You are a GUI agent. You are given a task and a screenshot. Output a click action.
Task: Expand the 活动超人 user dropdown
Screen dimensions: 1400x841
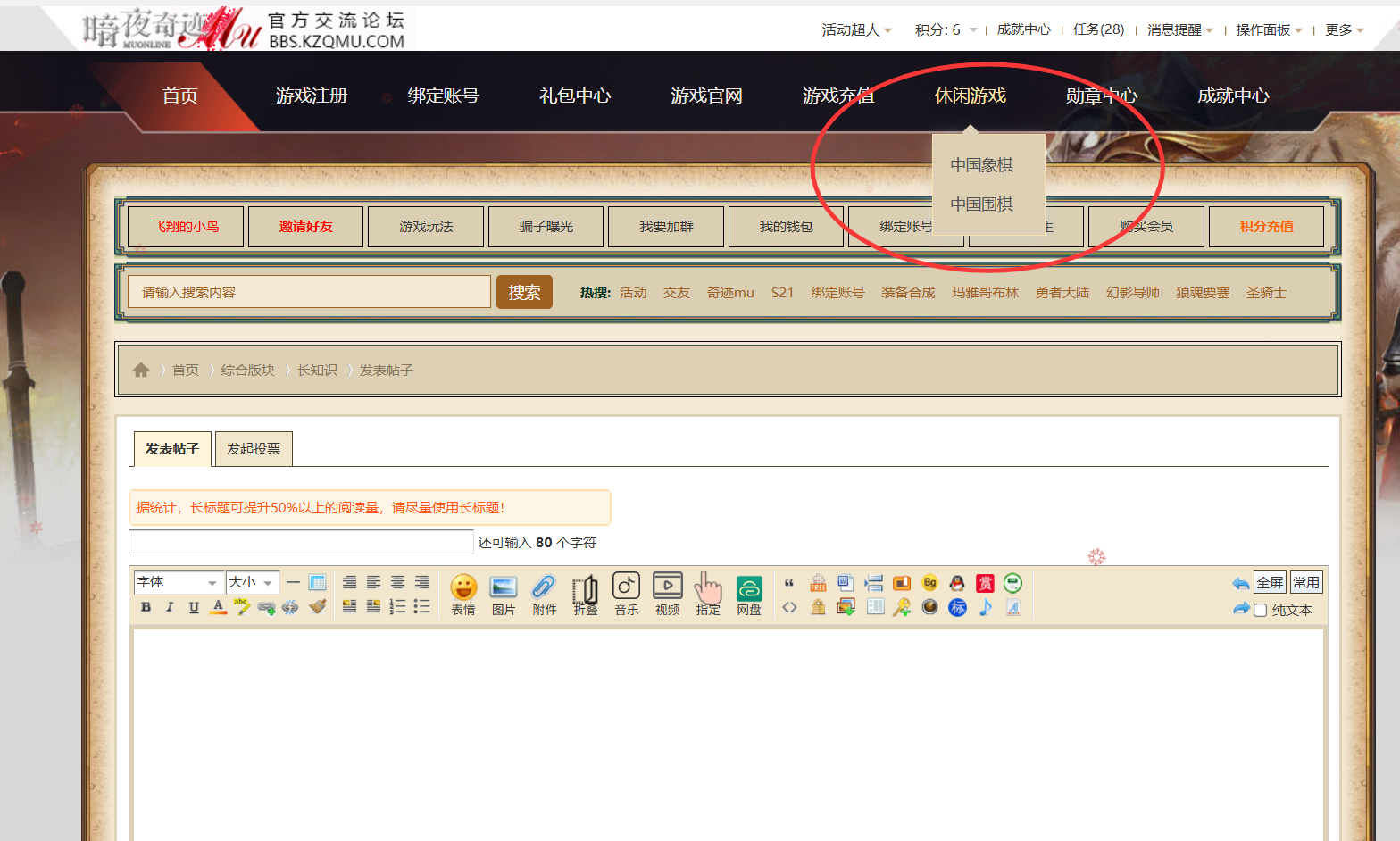pyautogui.click(x=856, y=29)
